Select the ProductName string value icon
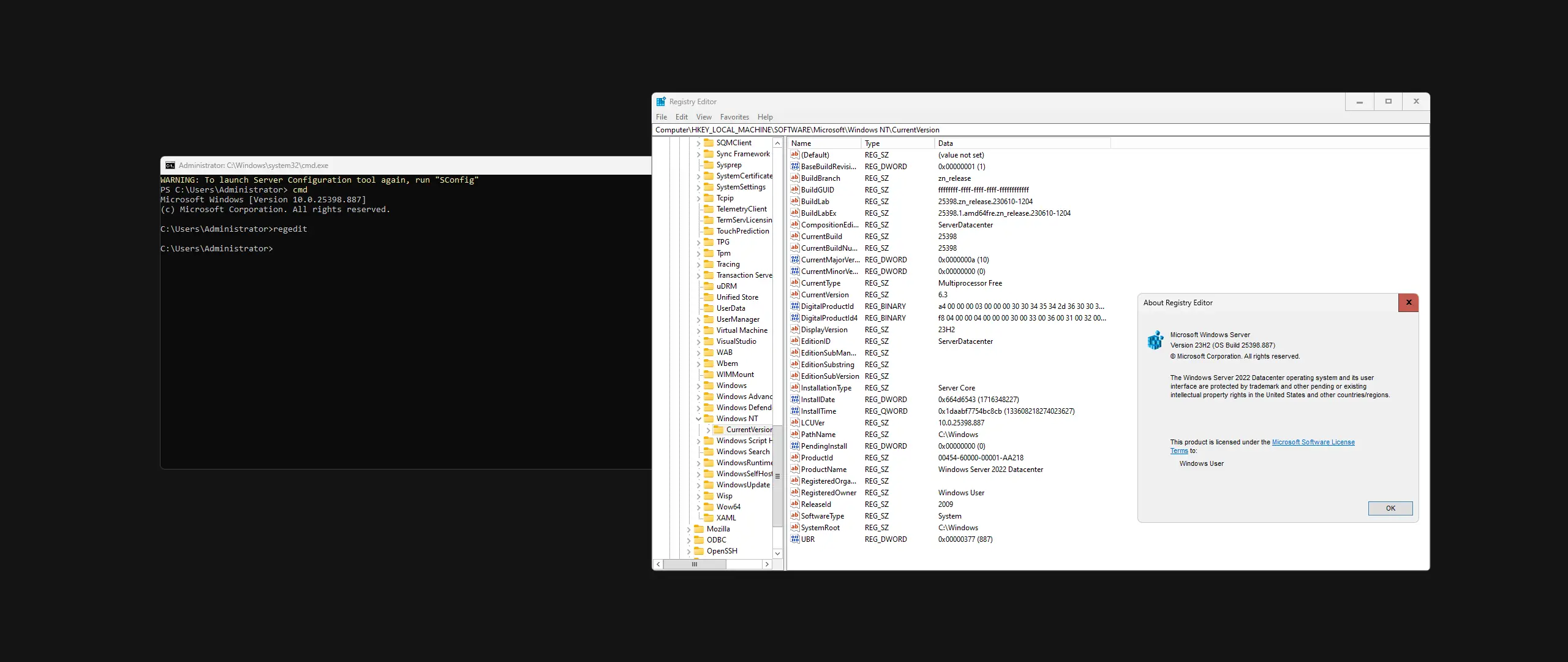Image resolution: width=1568 pixels, height=662 pixels. click(794, 470)
